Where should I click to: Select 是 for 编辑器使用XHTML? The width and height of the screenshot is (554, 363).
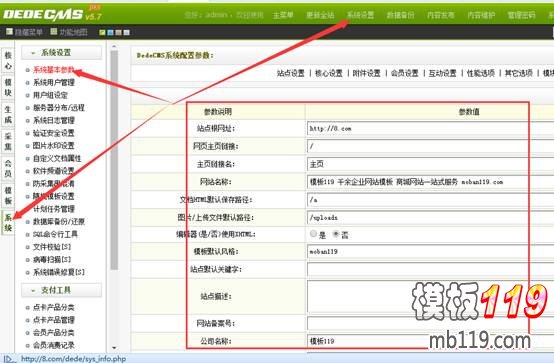pyautogui.click(x=313, y=234)
